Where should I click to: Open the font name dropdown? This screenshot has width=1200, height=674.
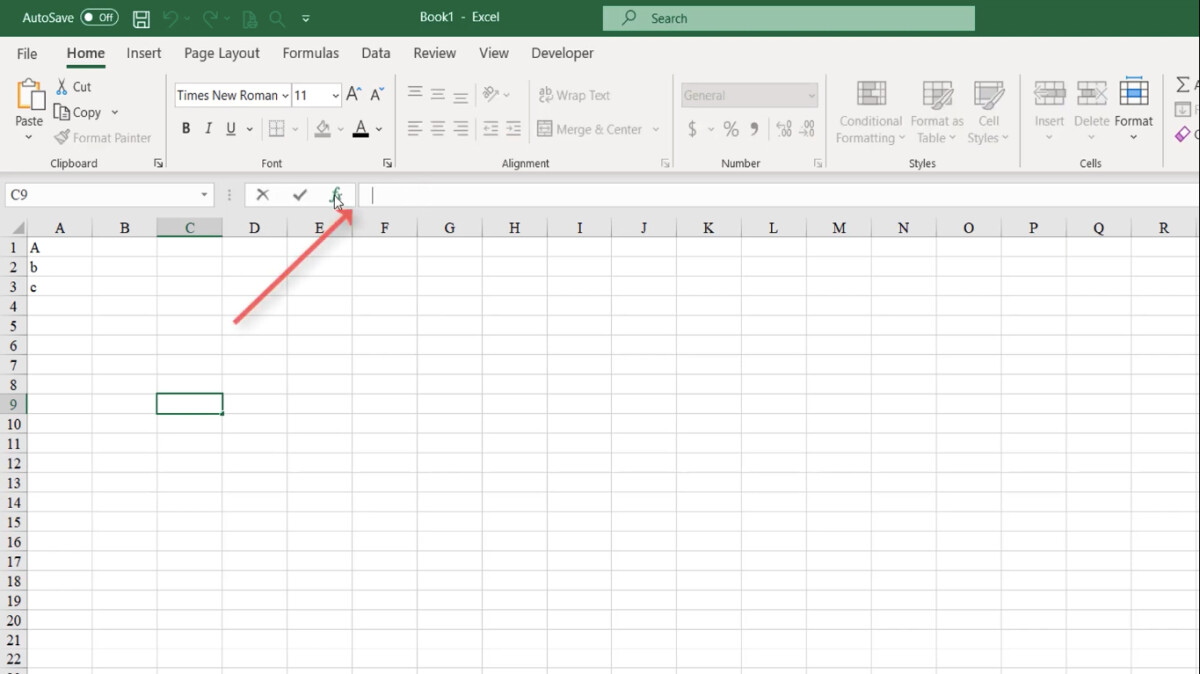283,95
